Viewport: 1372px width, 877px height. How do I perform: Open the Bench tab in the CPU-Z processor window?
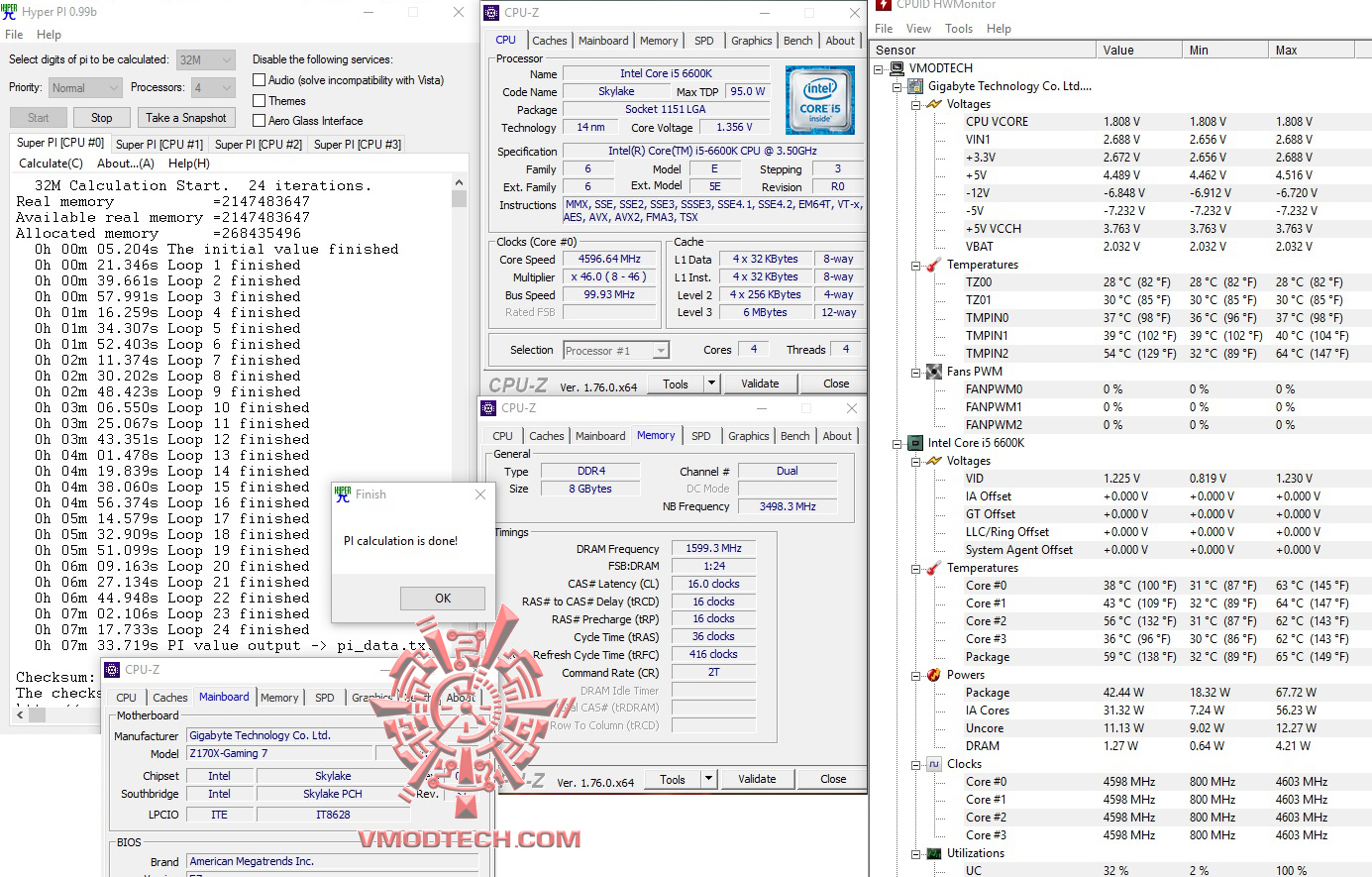point(798,41)
